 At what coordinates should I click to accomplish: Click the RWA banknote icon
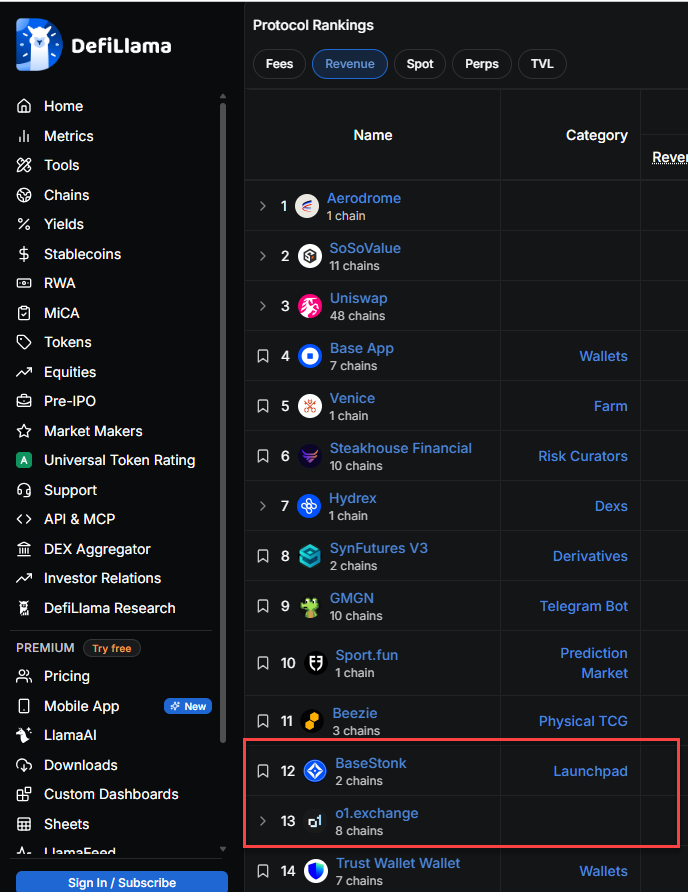[x=24, y=283]
